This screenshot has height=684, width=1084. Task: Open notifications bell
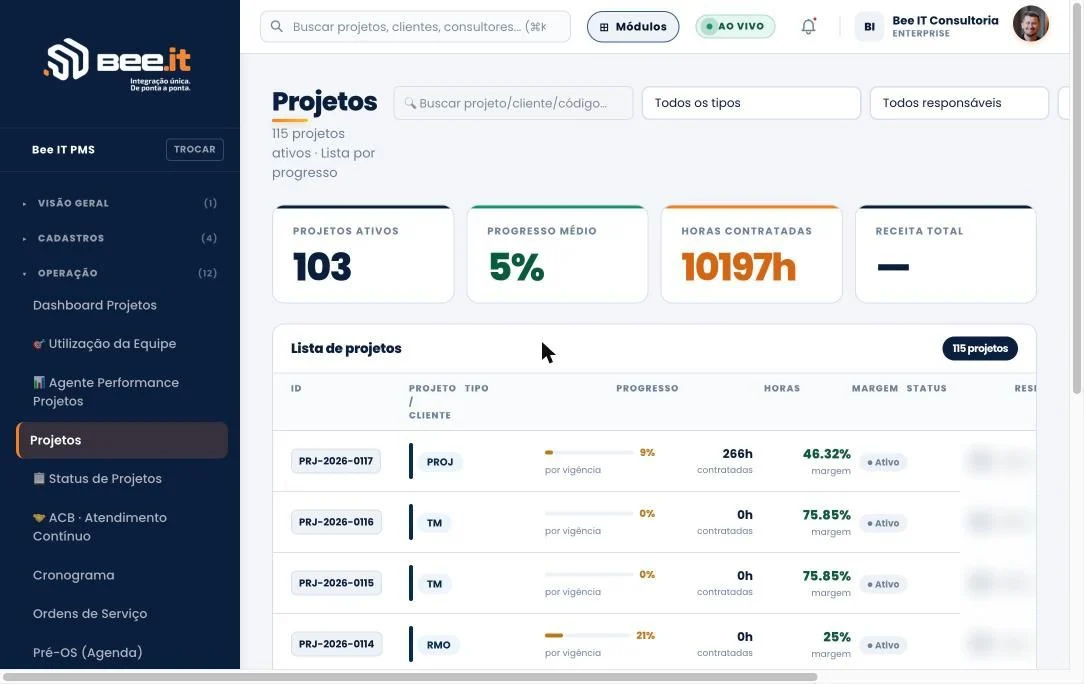click(x=808, y=27)
